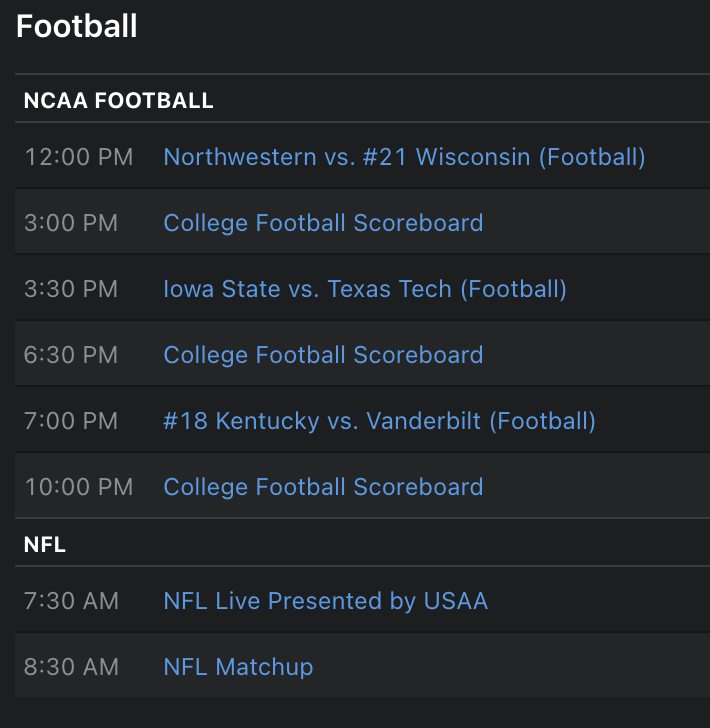The width and height of the screenshot is (710, 728).
Task: Open the 3:00 PM College Football Scoreboard link
Action: click(323, 223)
